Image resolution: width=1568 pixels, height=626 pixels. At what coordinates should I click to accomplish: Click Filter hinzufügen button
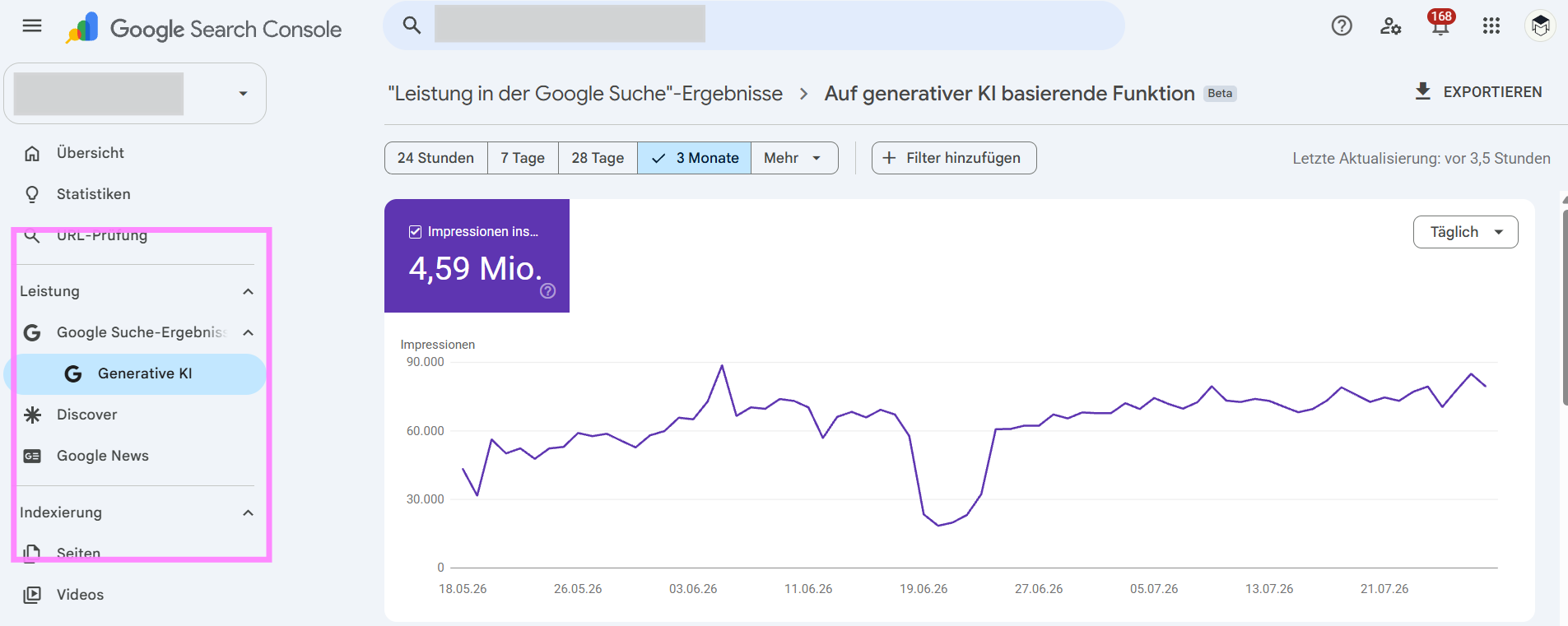pyautogui.click(x=954, y=158)
